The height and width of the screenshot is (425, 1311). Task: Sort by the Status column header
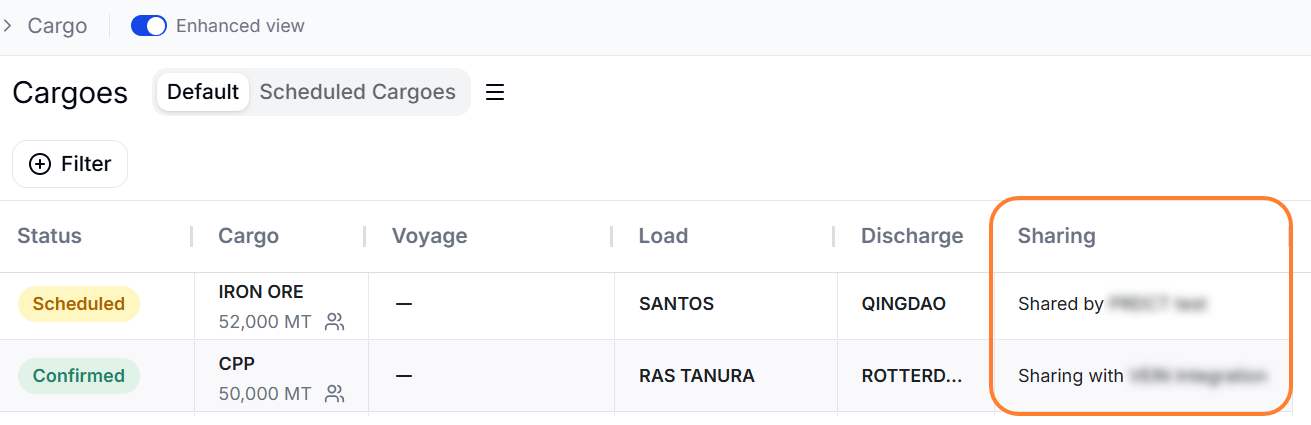click(50, 236)
